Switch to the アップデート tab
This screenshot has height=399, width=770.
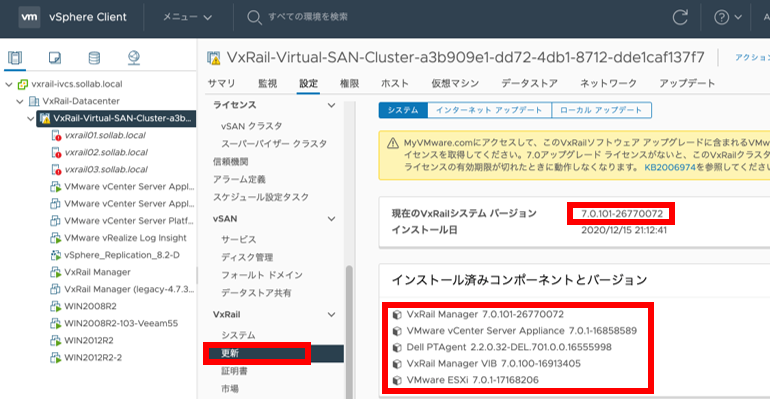[687, 83]
